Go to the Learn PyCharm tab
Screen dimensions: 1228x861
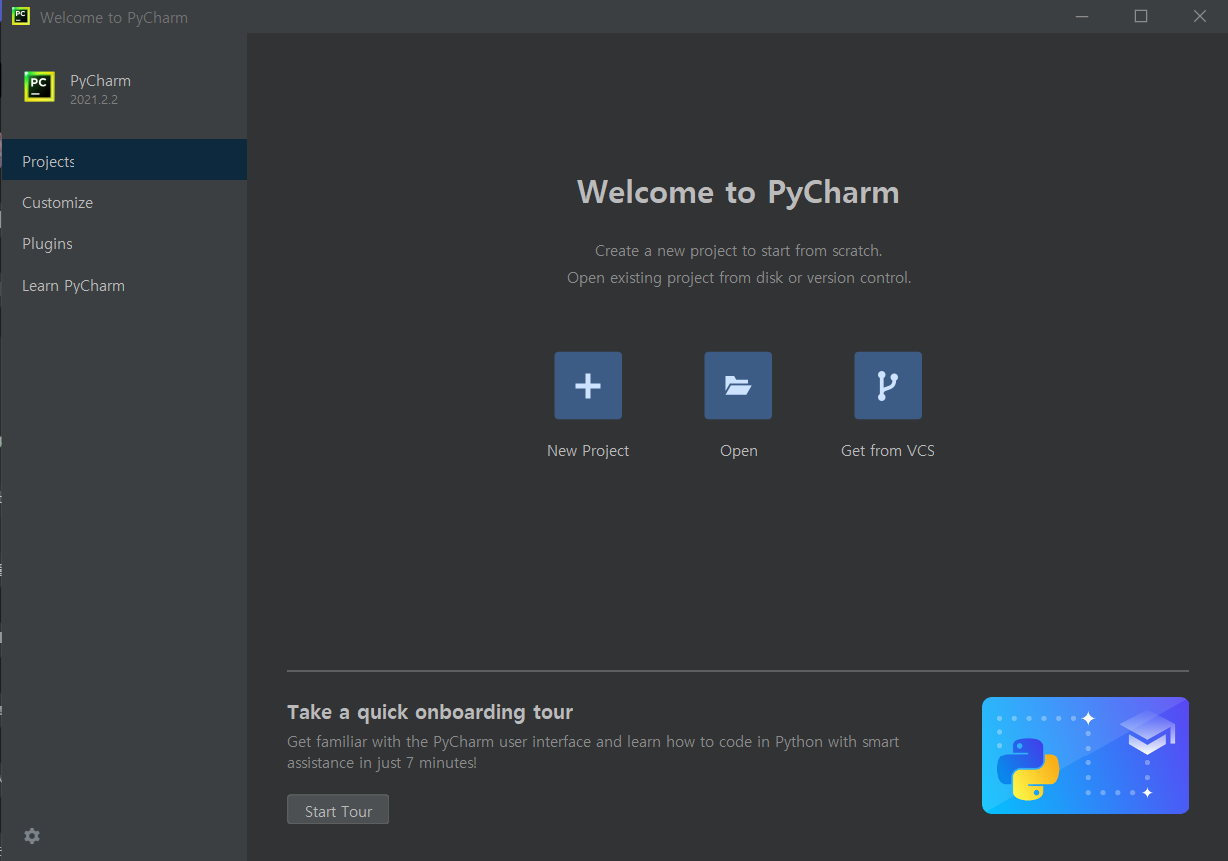(124, 286)
